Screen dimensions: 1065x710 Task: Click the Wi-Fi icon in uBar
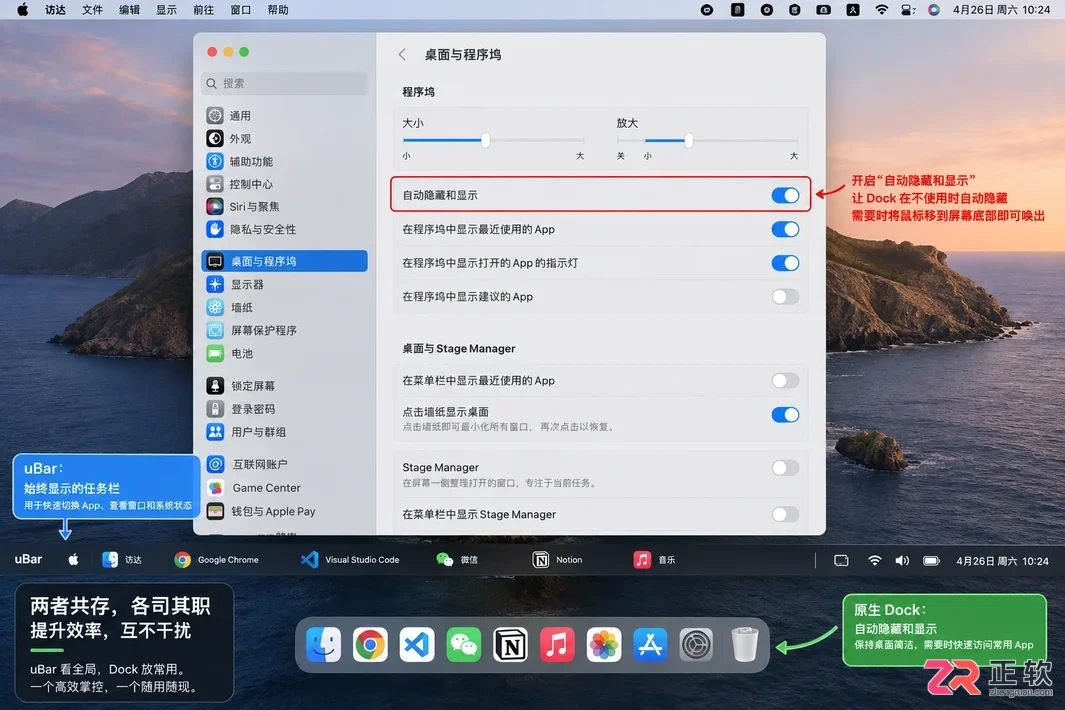click(x=875, y=561)
